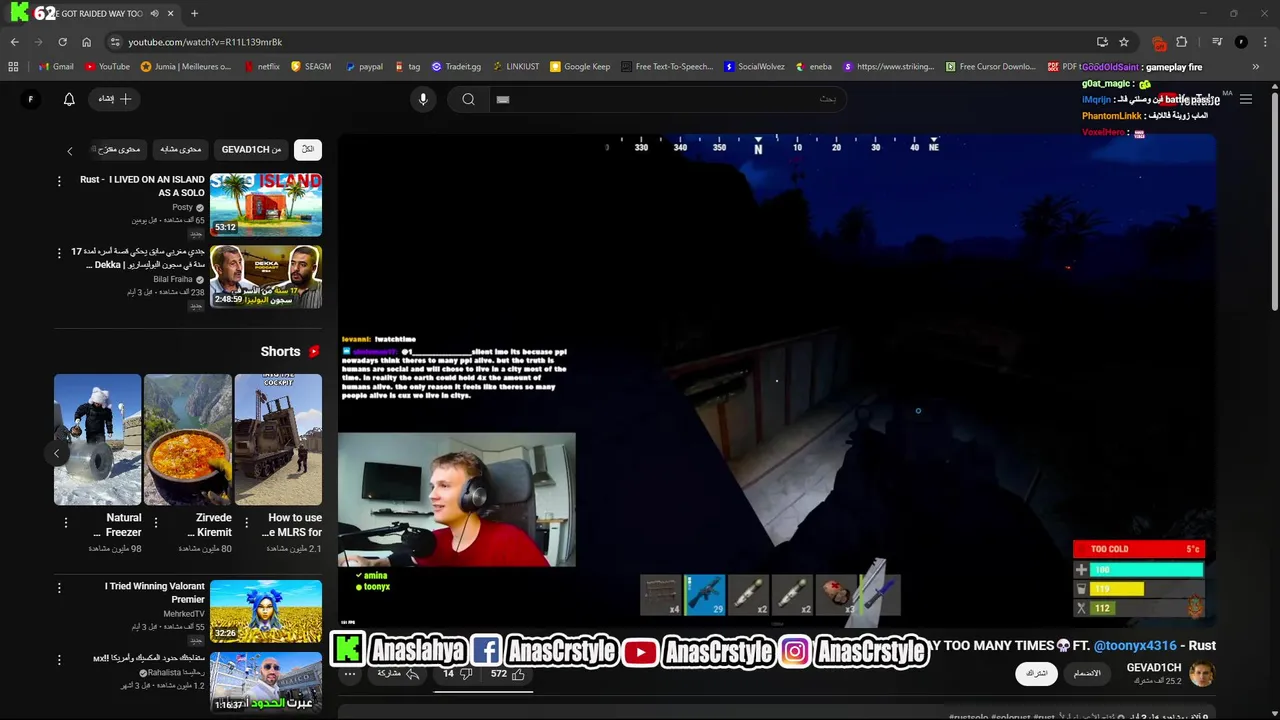
Task: Open the eneba bookmark
Action: [x=814, y=67]
